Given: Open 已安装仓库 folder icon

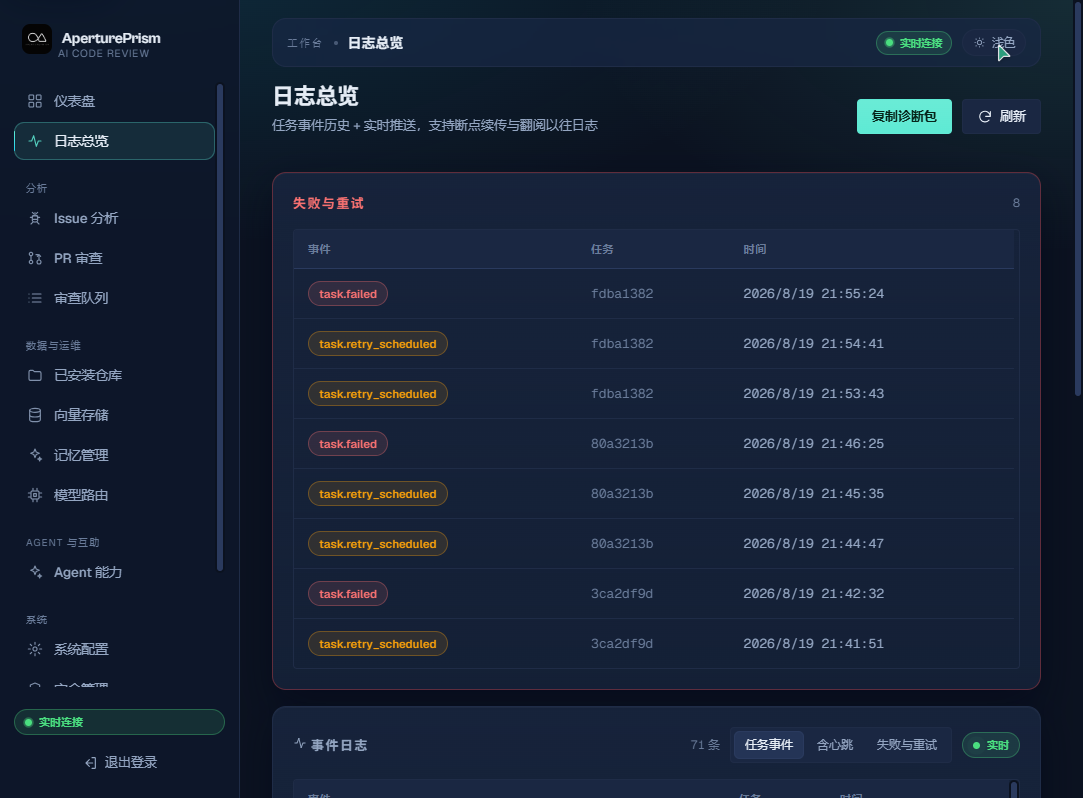Looking at the screenshot, I should tap(35, 376).
